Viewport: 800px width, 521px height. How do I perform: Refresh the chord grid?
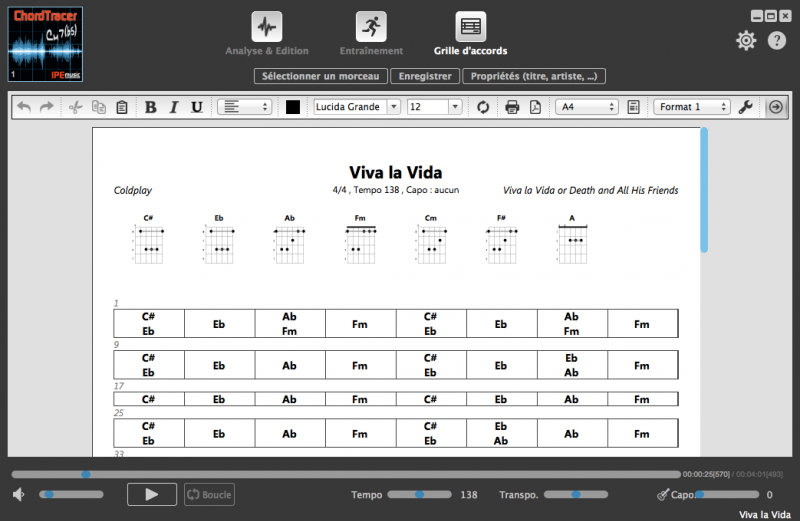click(x=483, y=107)
